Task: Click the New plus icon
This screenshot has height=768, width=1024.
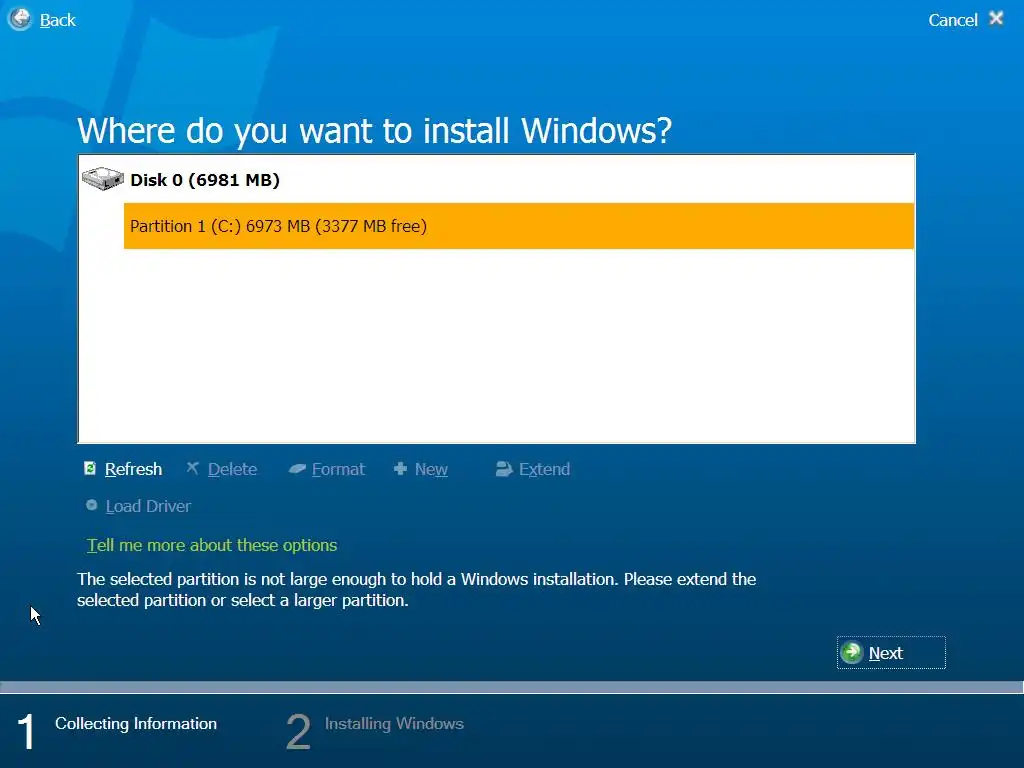Action: point(400,468)
